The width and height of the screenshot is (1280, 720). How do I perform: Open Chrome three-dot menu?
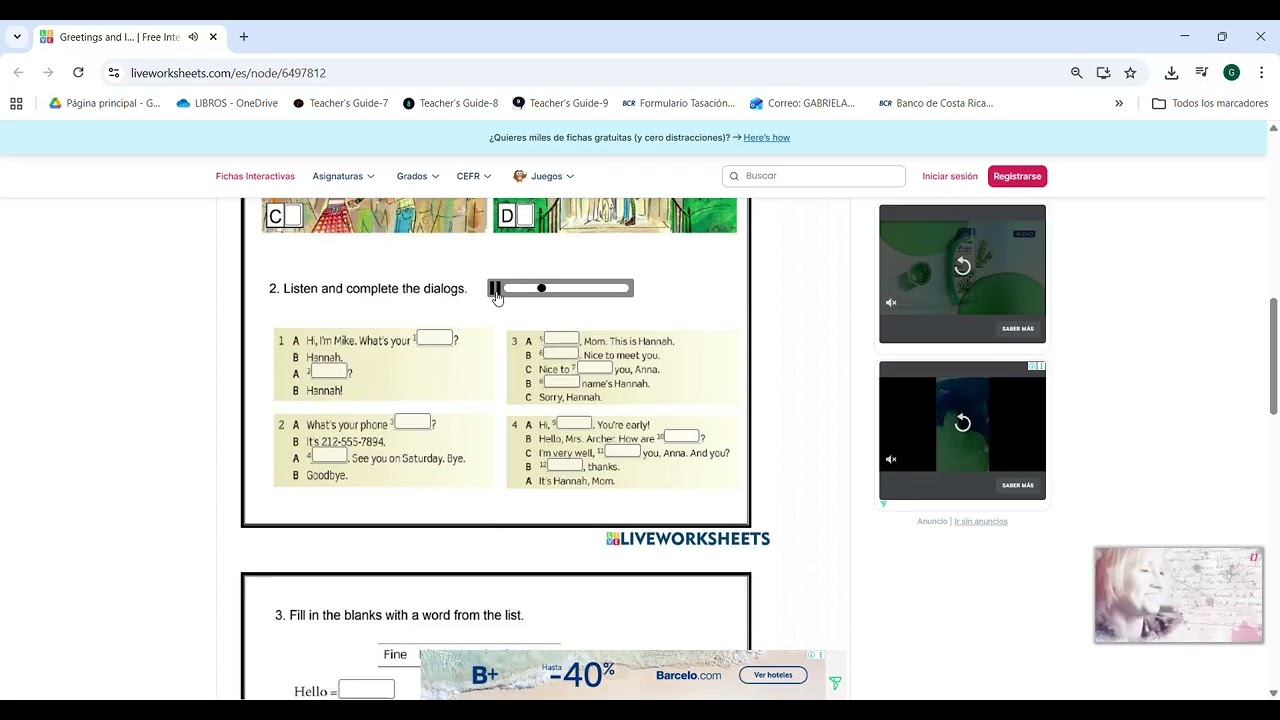[1261, 73]
